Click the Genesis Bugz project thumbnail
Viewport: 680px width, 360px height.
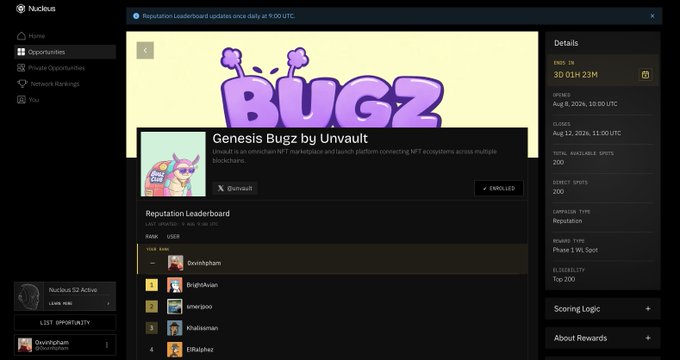pos(173,164)
